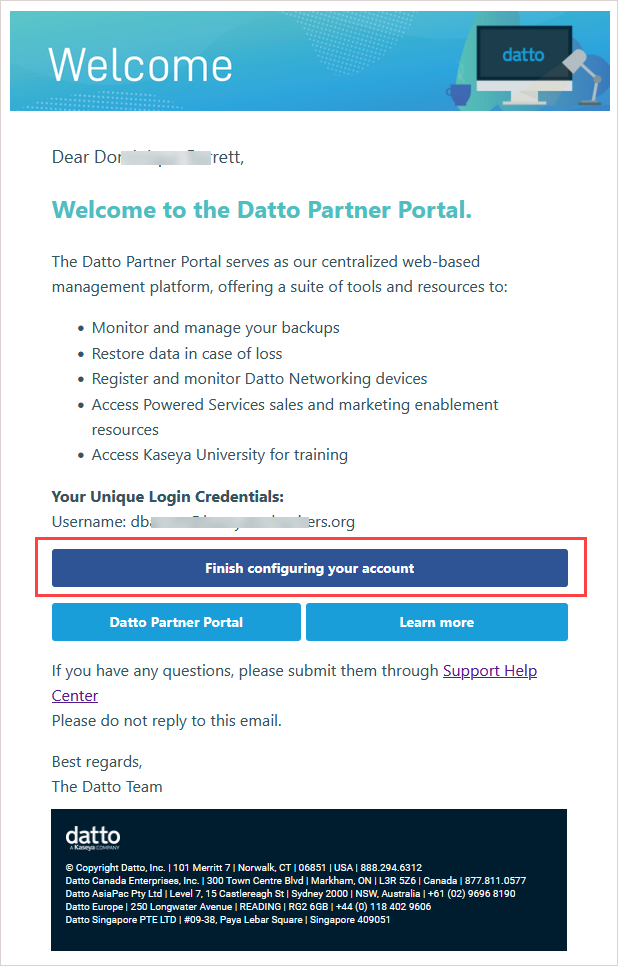
Task: Click the US phone number 888.294.6312
Action: click(x=390, y=865)
